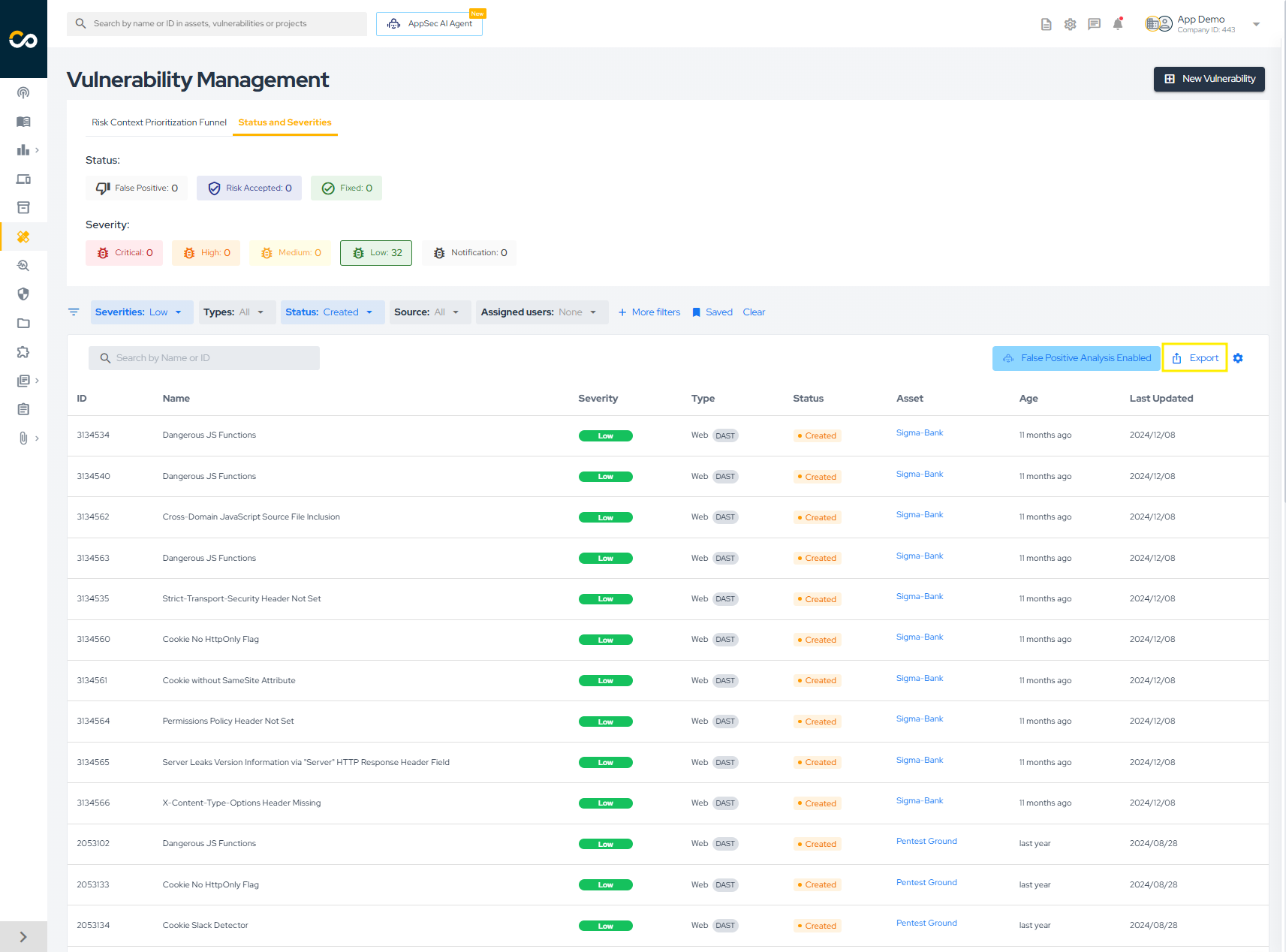
Task: Toggle False Positive Analysis Enabled button
Action: 1076,358
